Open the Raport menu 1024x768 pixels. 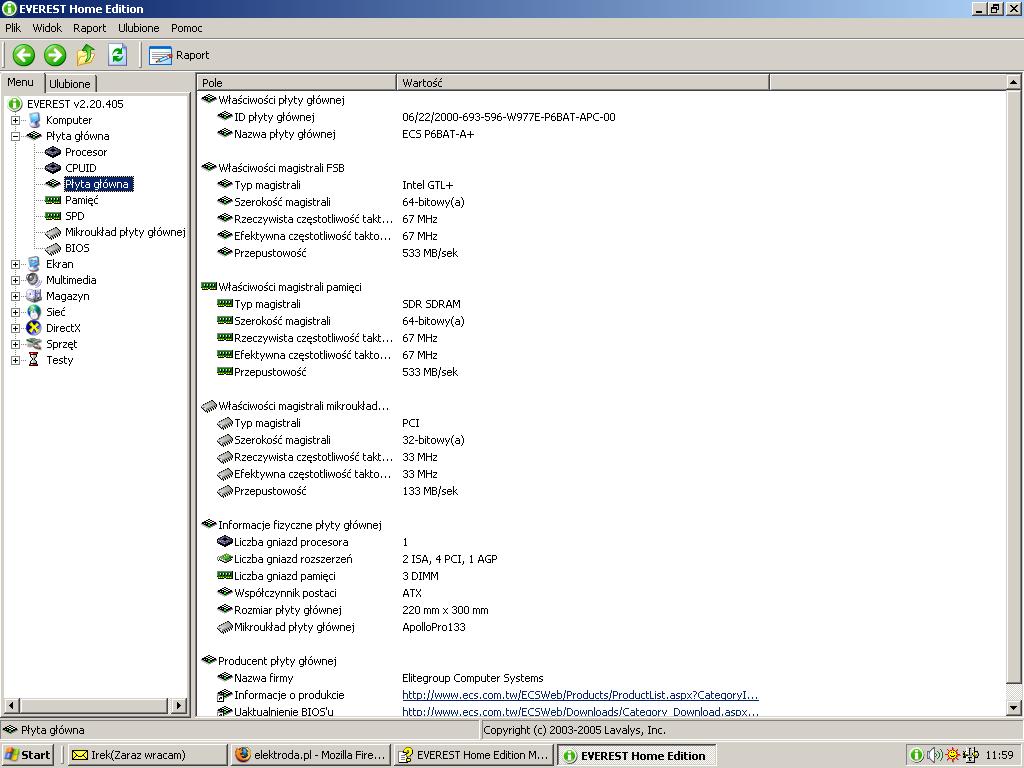click(x=89, y=28)
